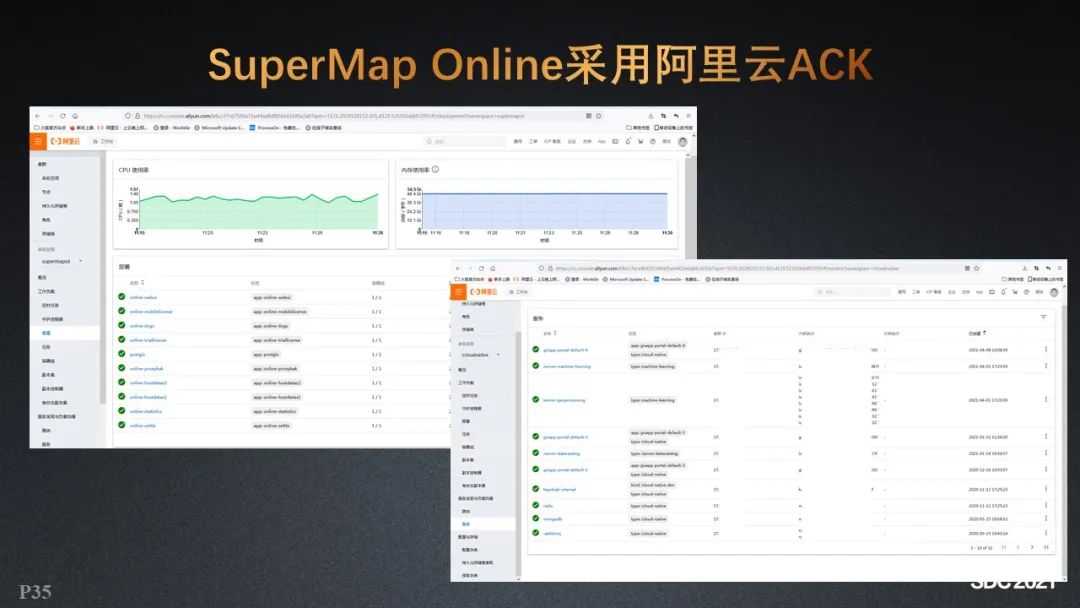Sort services by the creation time column arrow
The height and width of the screenshot is (608, 1080).
[985, 333]
